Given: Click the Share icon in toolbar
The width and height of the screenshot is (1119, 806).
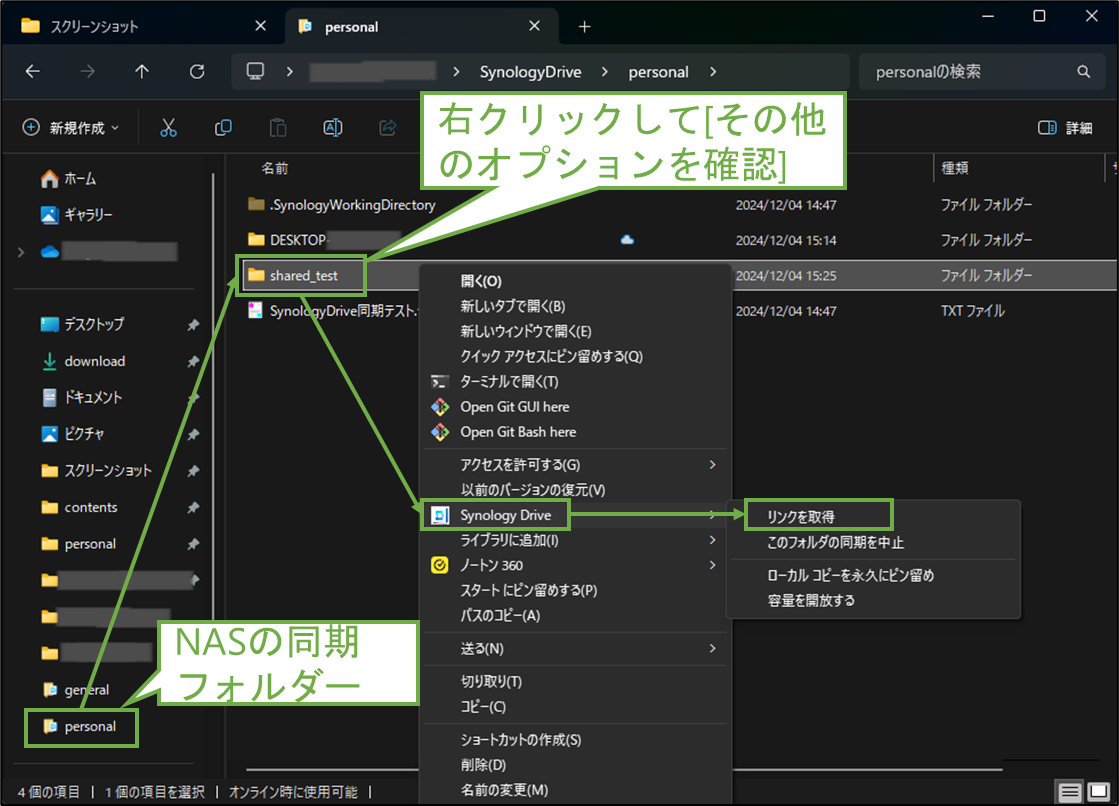Looking at the screenshot, I should point(388,128).
